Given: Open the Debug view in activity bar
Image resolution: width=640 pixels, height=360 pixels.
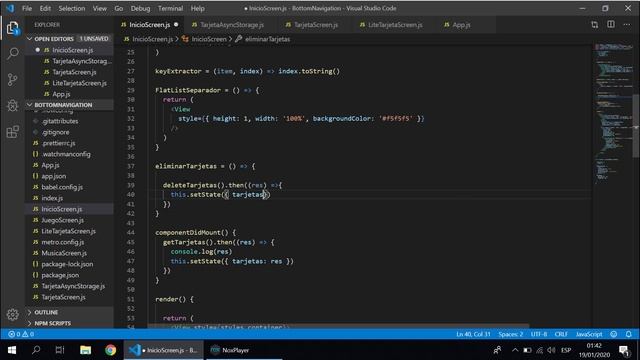Looking at the screenshot, I should [x=13, y=106].
